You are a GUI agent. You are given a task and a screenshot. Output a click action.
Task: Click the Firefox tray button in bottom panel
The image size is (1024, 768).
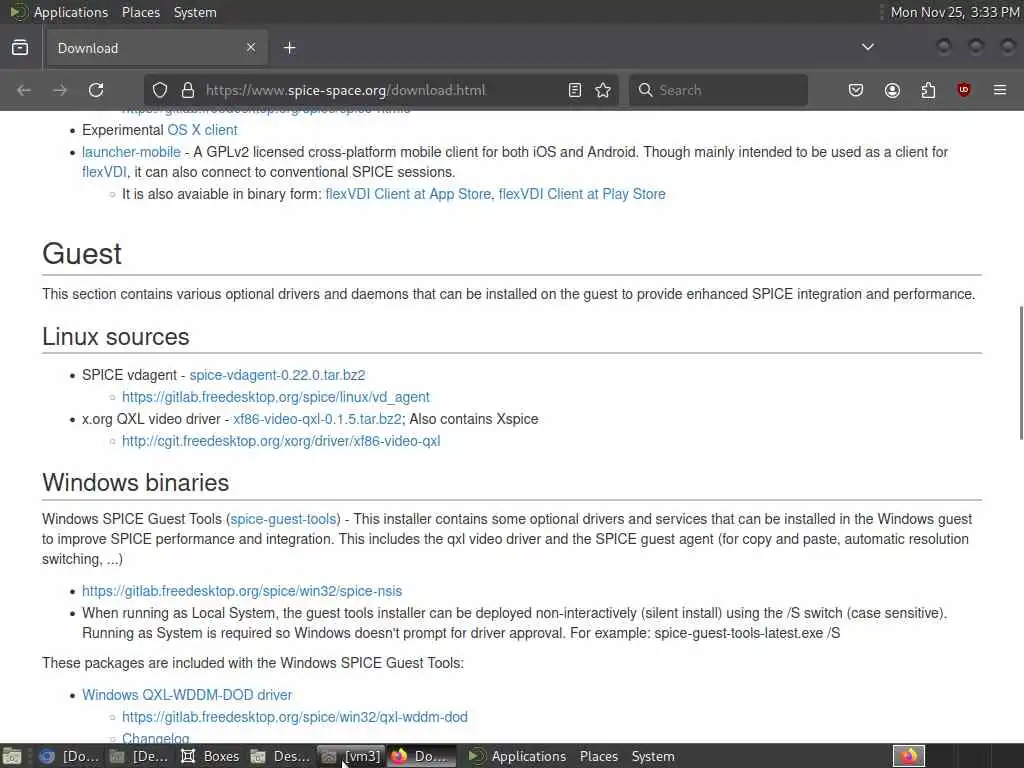(909, 756)
